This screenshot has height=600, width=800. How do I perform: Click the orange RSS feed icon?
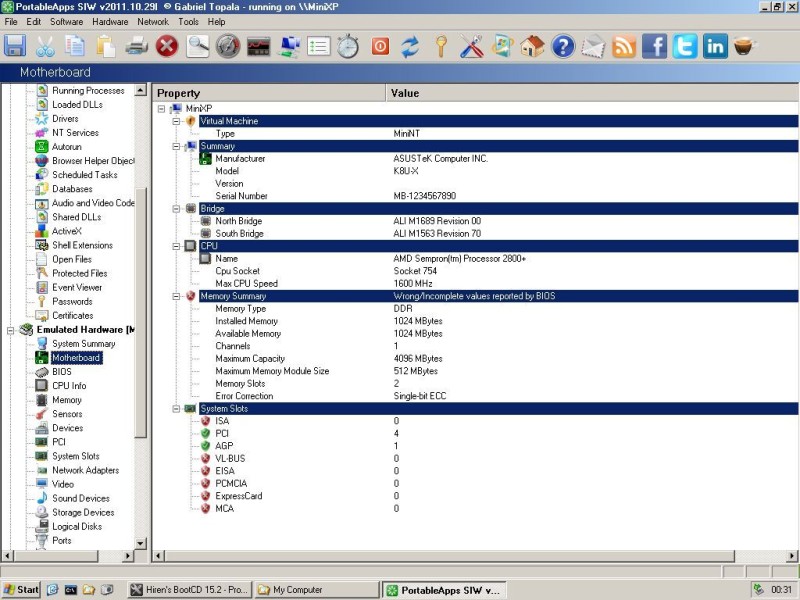pos(623,46)
